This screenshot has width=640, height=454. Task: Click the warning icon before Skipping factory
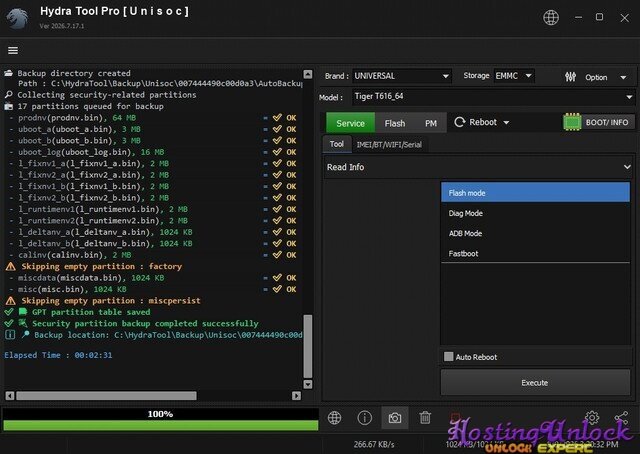tap(11, 267)
